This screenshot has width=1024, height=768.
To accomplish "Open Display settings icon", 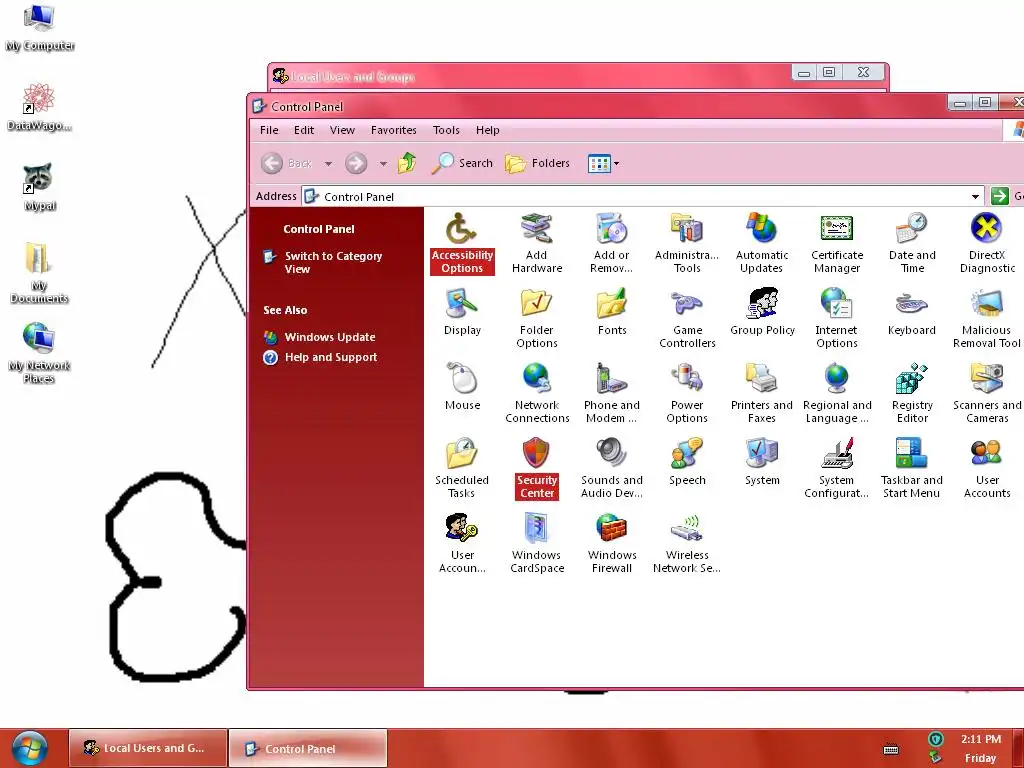I will pyautogui.click(x=462, y=312).
